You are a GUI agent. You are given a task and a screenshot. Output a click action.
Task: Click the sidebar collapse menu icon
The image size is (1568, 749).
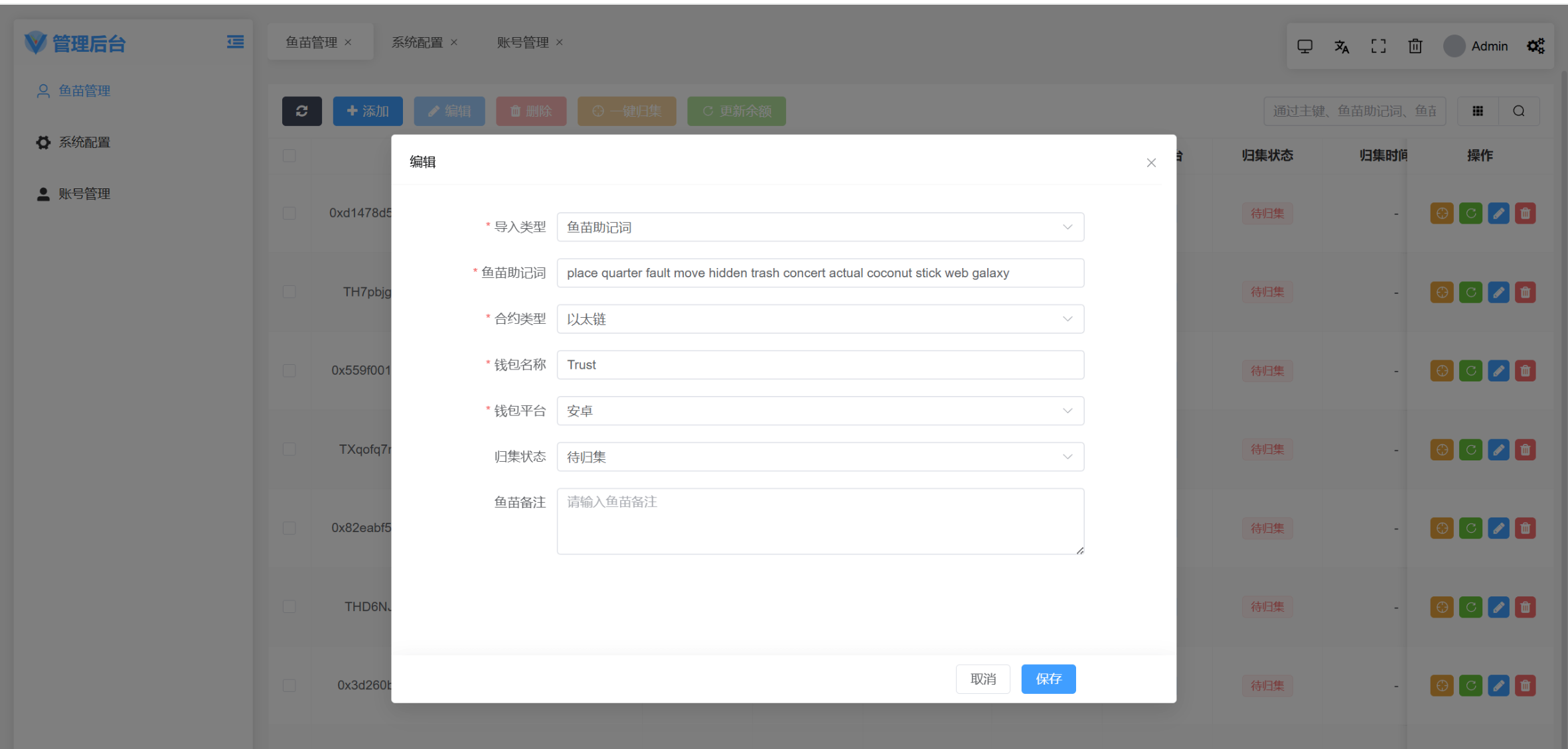pyautogui.click(x=235, y=42)
